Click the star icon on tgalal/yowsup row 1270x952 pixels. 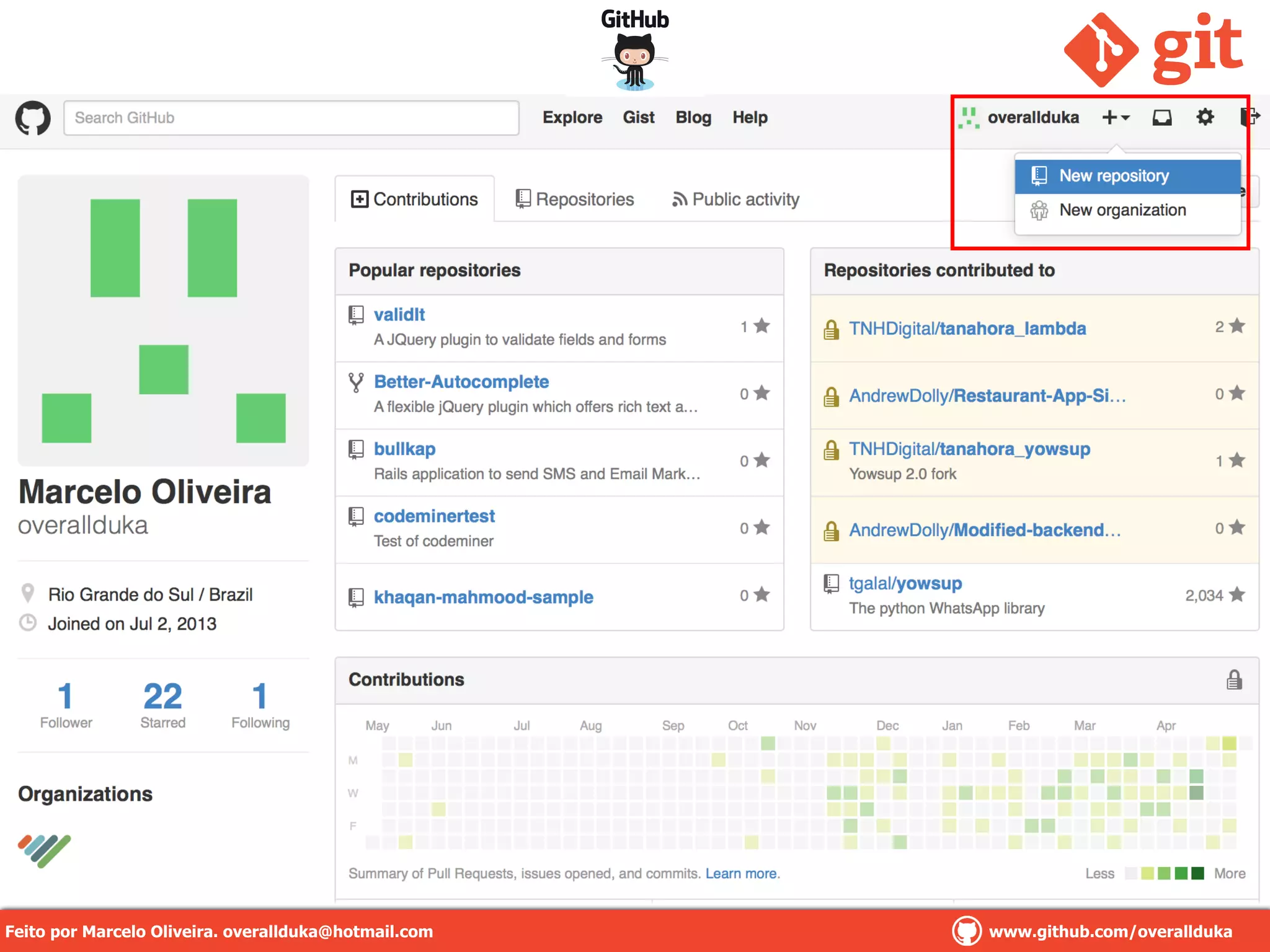[1237, 595]
